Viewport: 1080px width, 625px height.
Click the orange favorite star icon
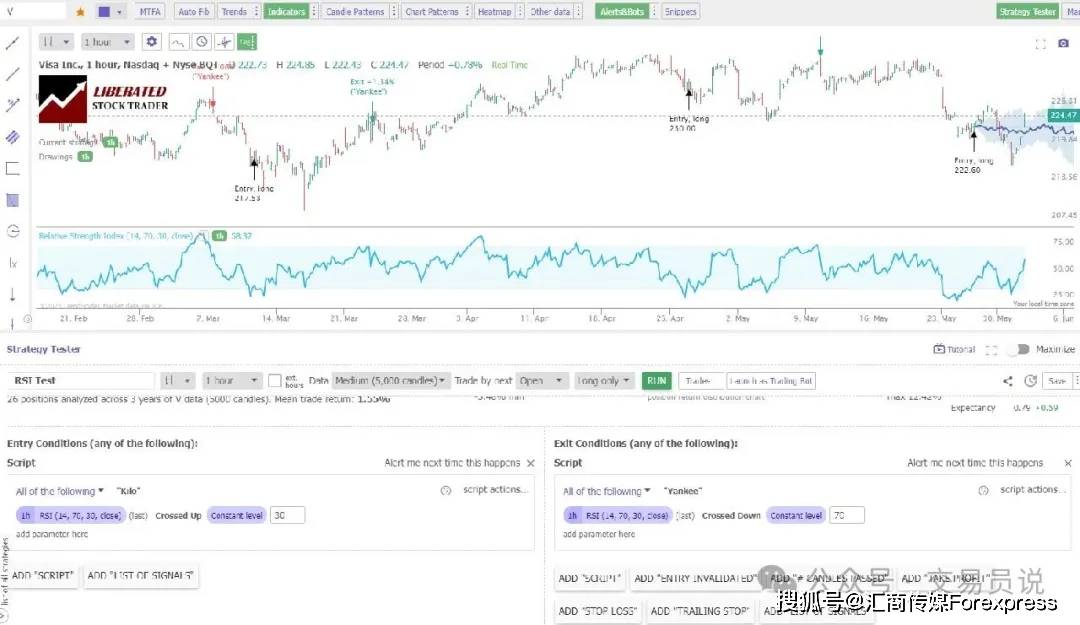80,12
